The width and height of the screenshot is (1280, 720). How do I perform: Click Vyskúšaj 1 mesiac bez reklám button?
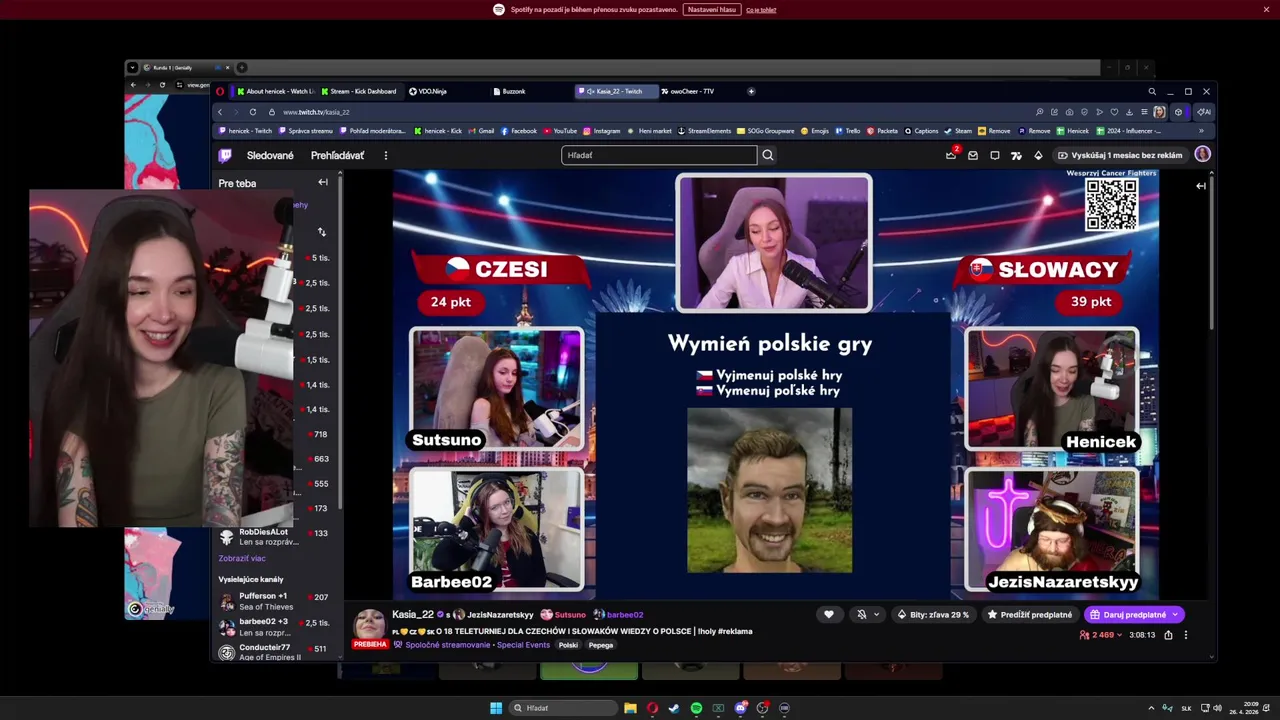(x=1120, y=155)
